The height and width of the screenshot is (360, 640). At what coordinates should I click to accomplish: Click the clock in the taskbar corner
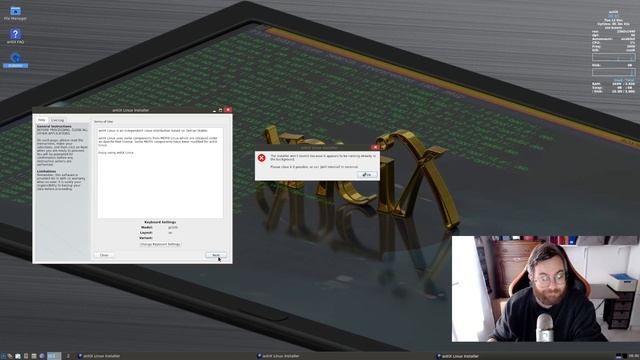point(634,356)
